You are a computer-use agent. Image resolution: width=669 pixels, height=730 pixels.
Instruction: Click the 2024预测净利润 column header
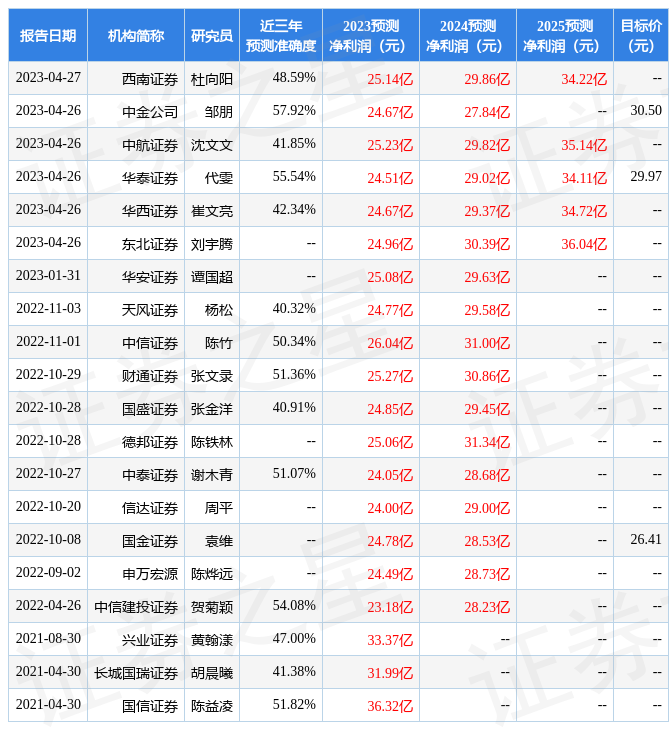[x=468, y=35]
